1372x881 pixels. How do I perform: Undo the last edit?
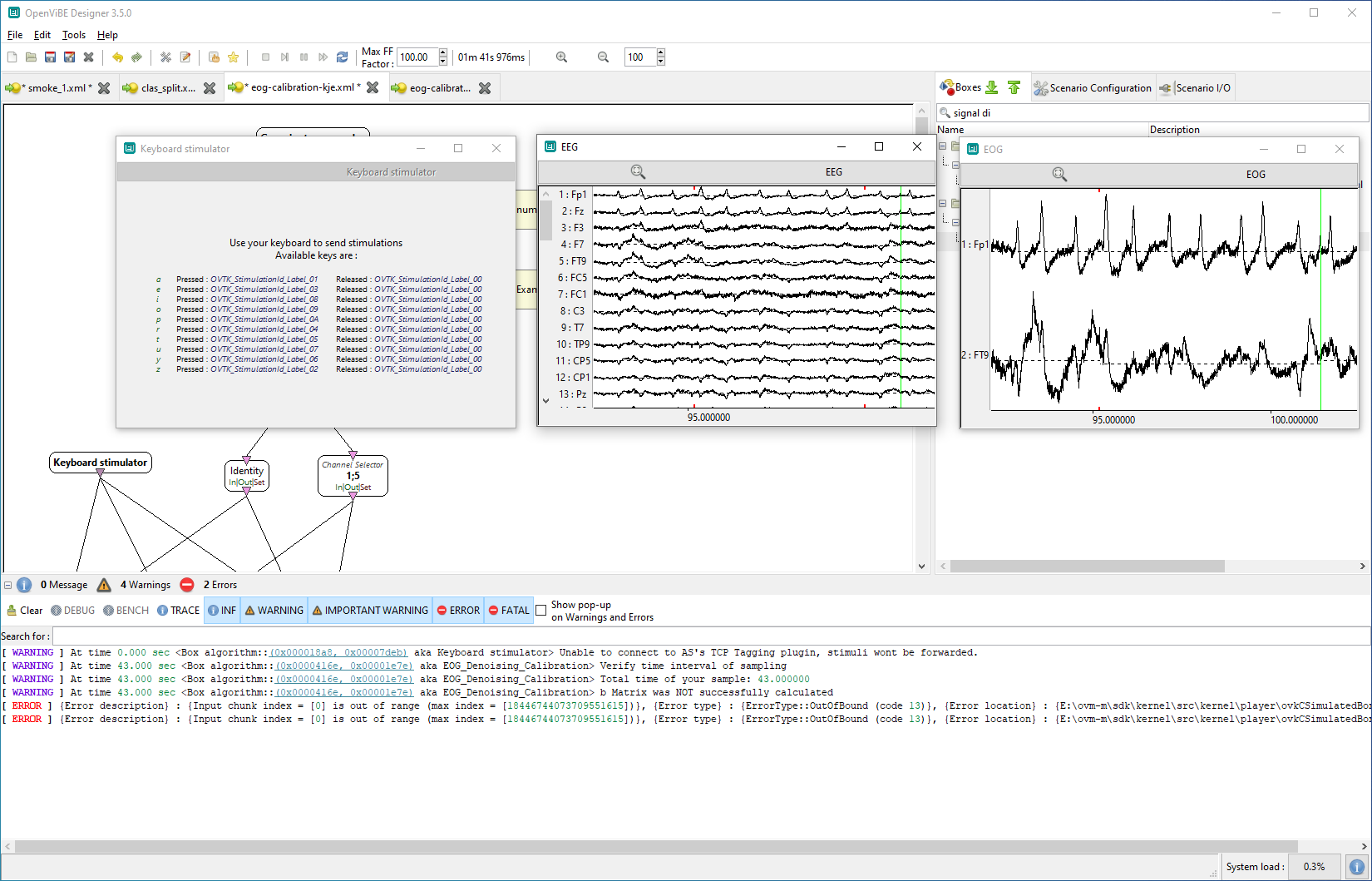pos(117,57)
